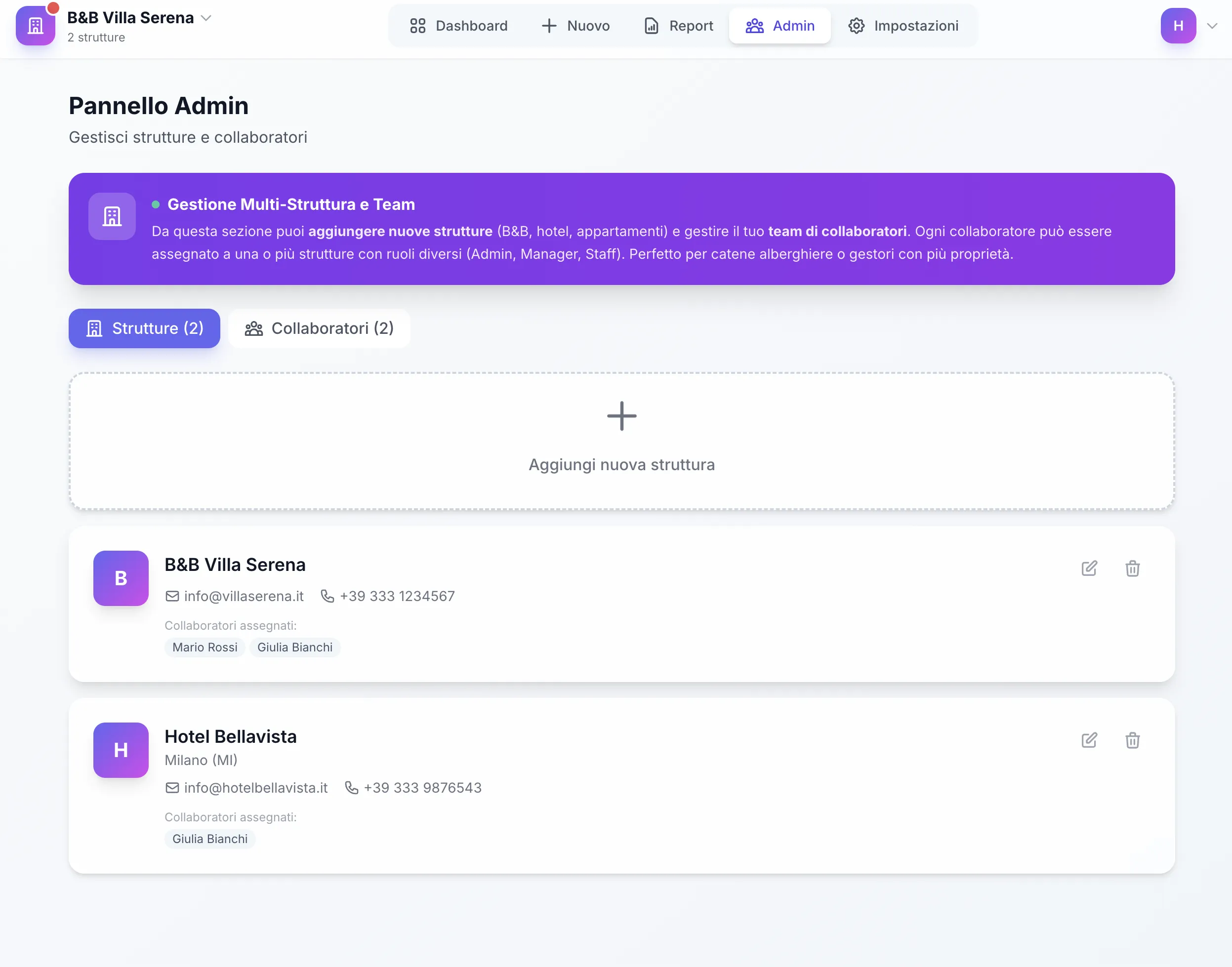1232x967 pixels.
Task: Click the B avatar of Villa Serena
Action: pos(121,578)
